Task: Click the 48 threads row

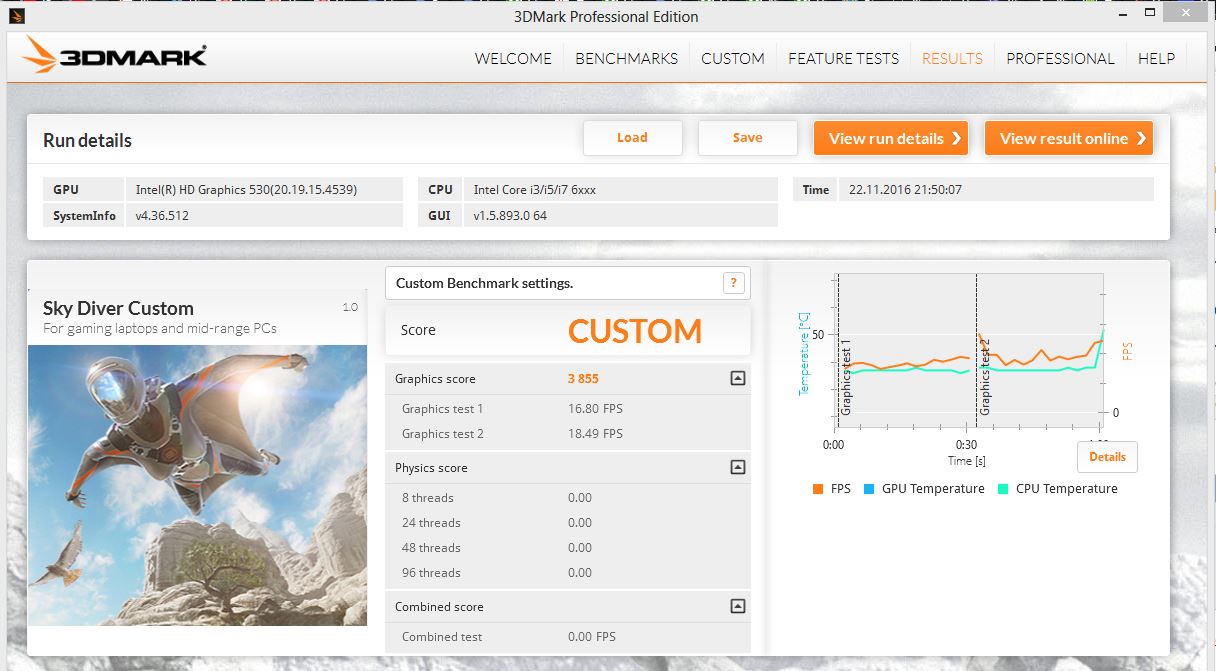Action: pos(567,547)
